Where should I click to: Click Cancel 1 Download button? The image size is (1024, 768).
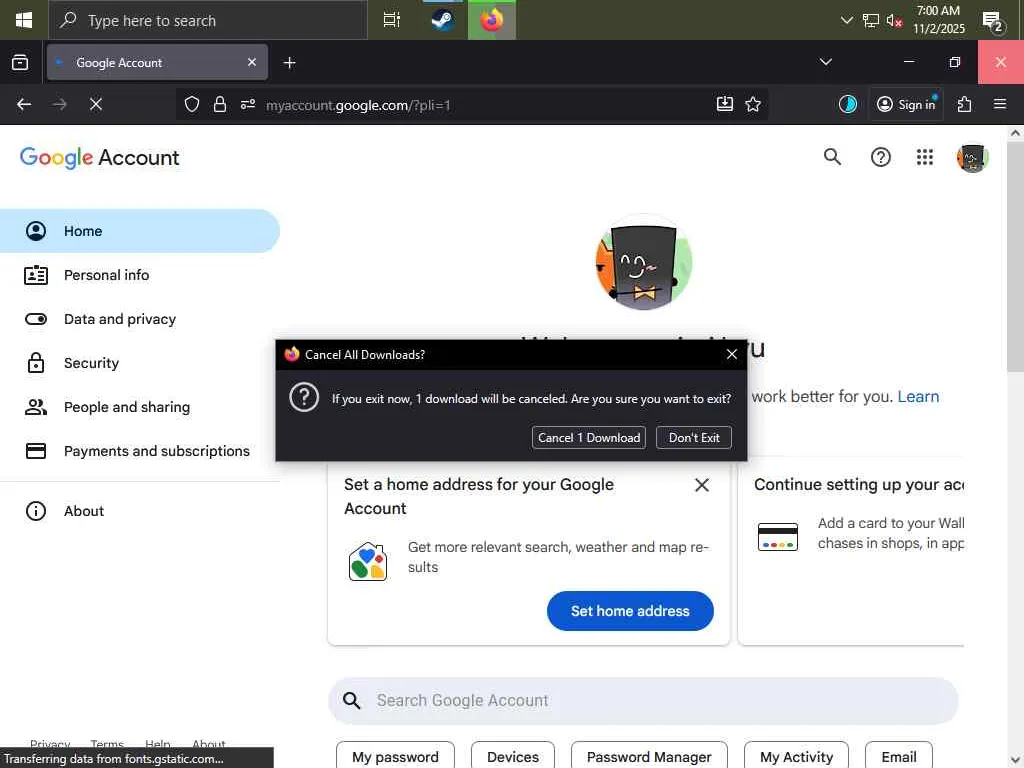click(588, 438)
